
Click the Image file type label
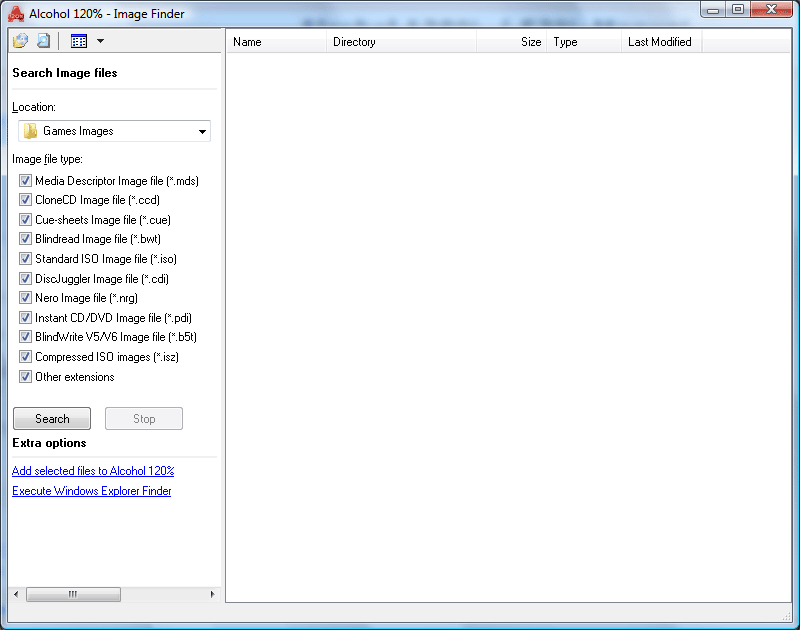(x=47, y=159)
